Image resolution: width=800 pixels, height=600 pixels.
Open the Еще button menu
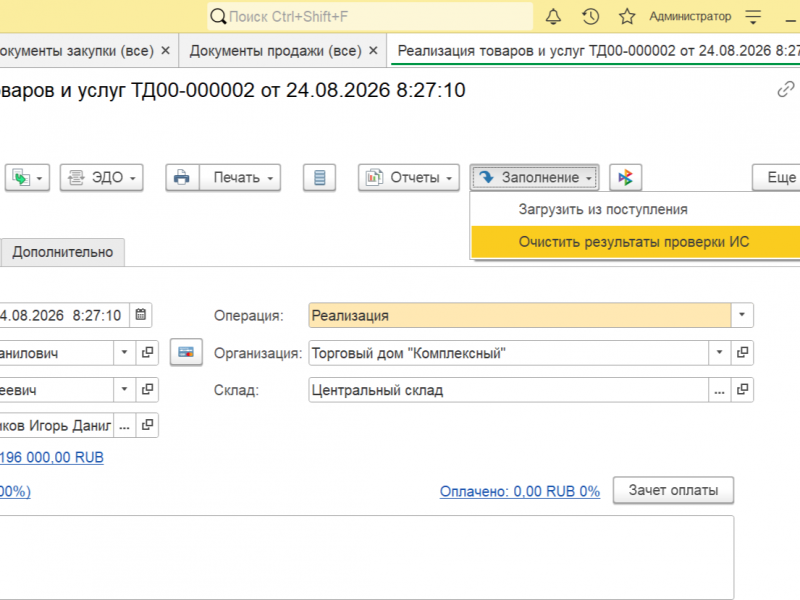coord(777,178)
